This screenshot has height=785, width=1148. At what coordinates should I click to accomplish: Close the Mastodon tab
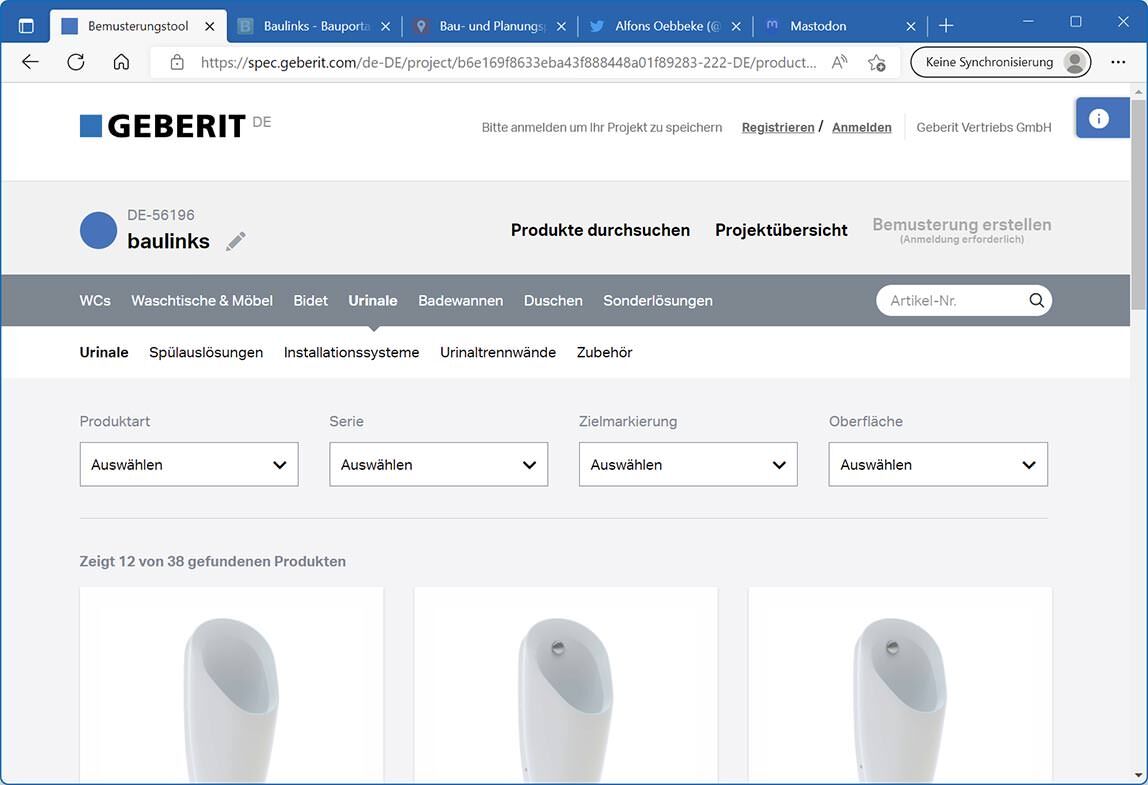(911, 26)
